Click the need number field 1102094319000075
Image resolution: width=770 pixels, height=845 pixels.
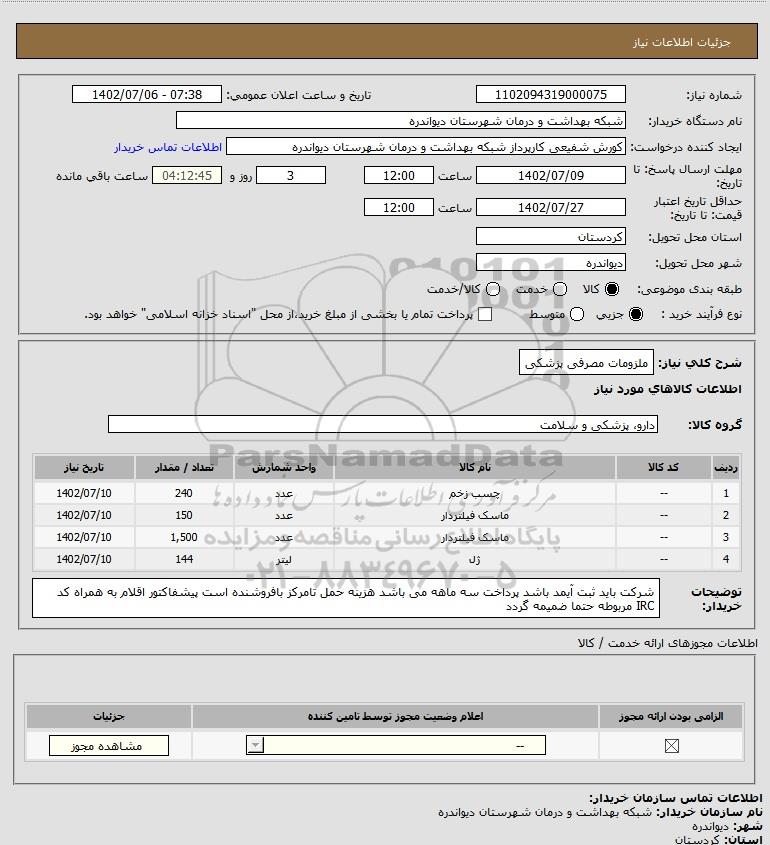[x=551, y=94]
